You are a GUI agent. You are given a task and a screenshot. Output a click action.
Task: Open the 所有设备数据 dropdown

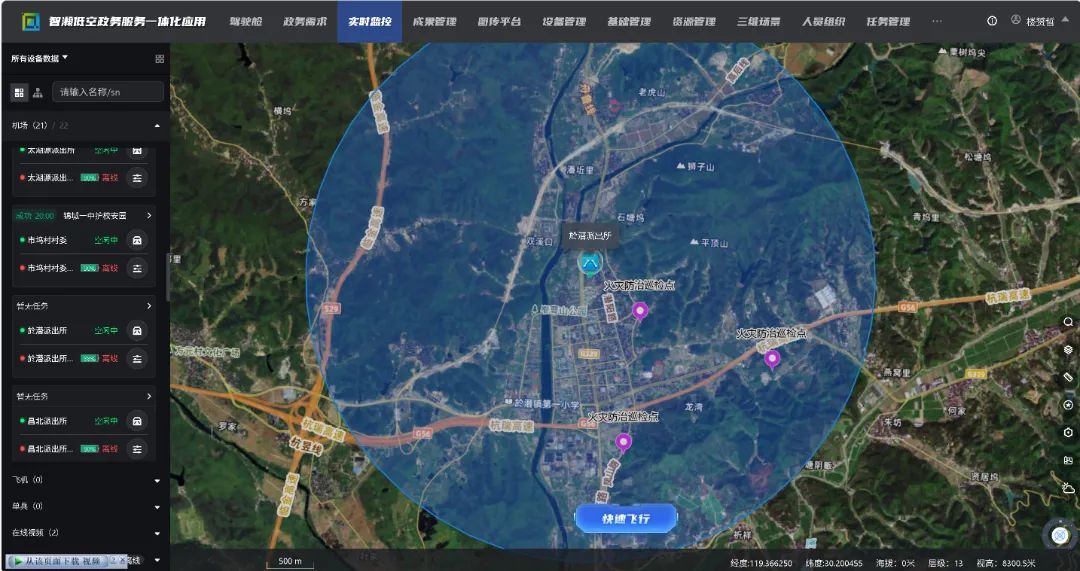(x=40, y=59)
